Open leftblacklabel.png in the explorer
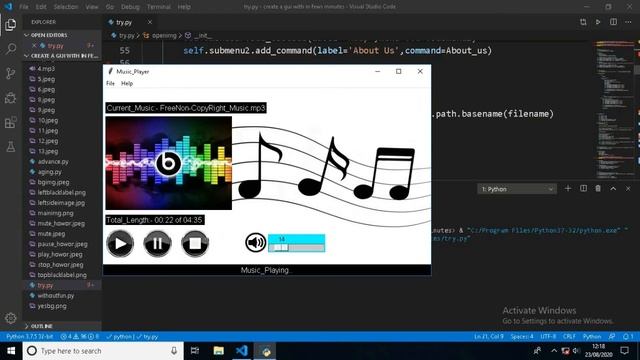Screen dimensions: 640x360 click(62, 192)
